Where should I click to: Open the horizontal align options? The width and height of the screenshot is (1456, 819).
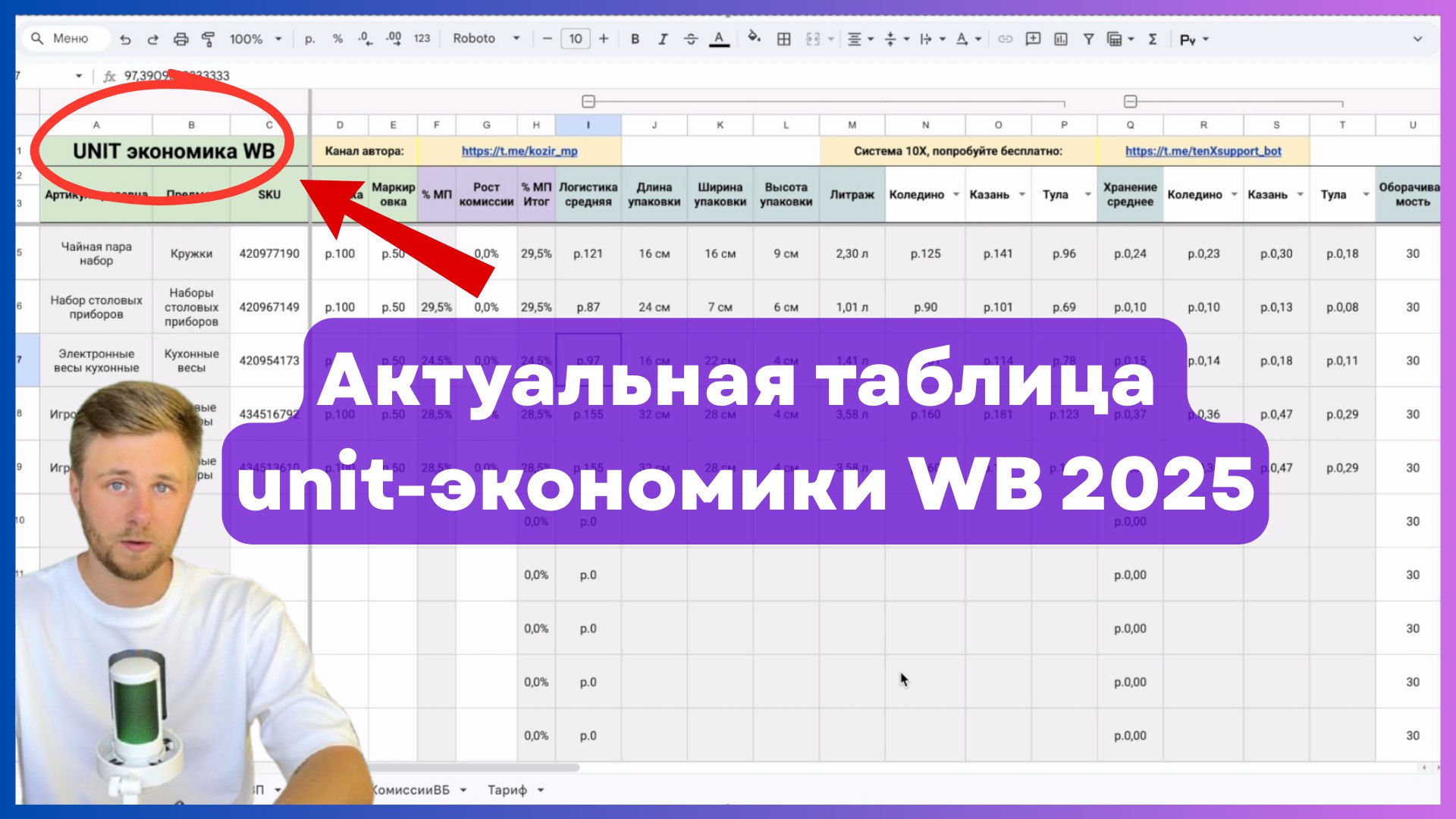pos(860,39)
